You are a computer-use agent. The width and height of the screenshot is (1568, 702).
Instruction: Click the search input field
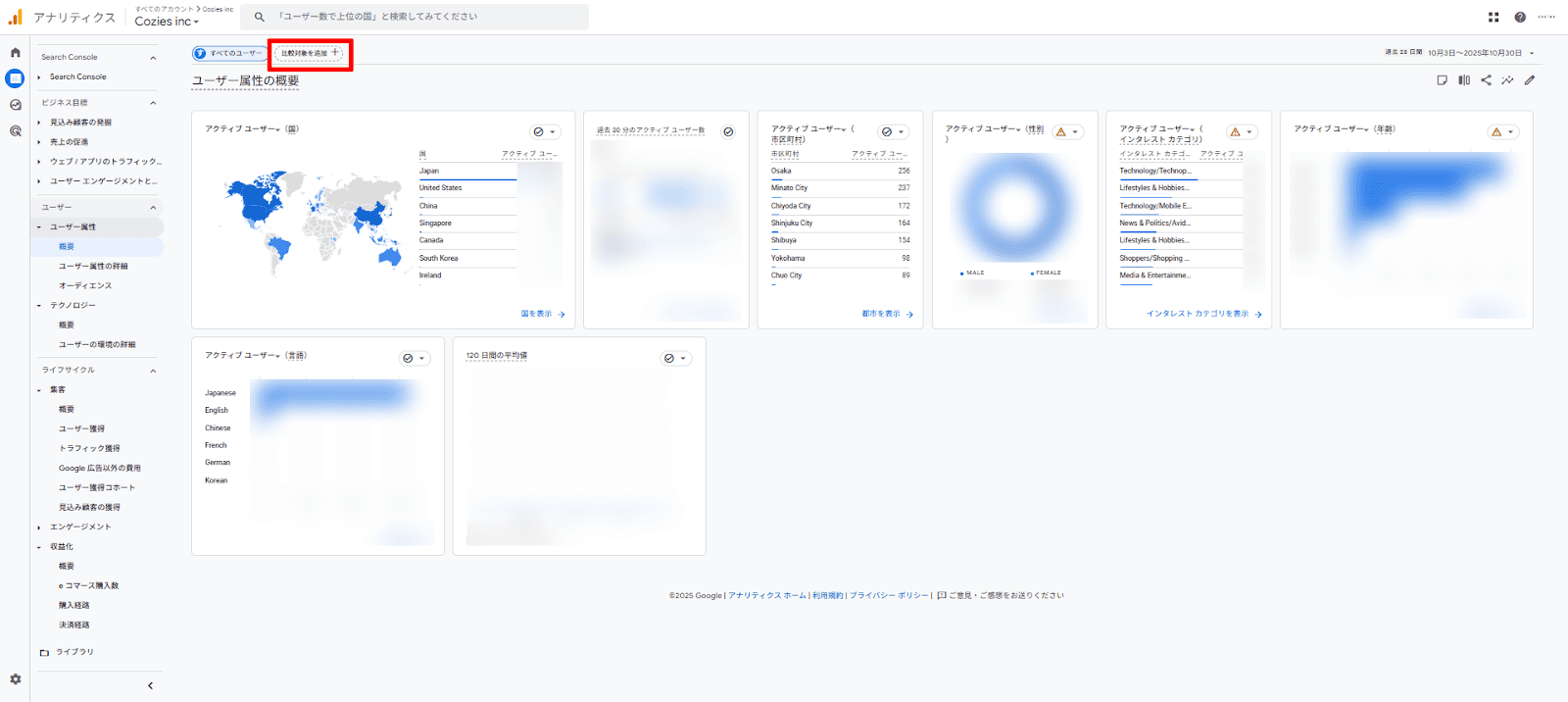point(415,17)
